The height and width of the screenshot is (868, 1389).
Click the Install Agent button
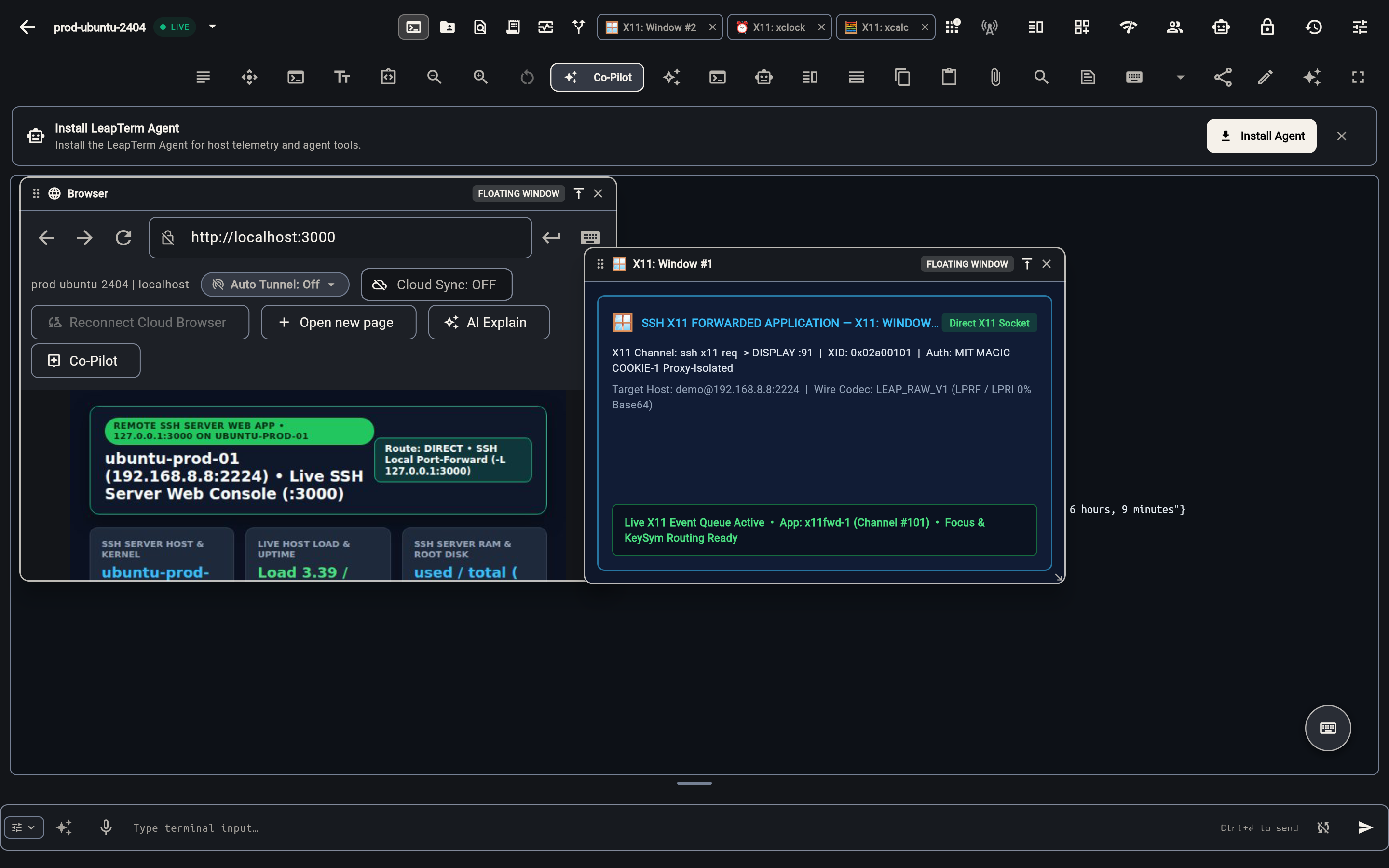[x=1261, y=136]
